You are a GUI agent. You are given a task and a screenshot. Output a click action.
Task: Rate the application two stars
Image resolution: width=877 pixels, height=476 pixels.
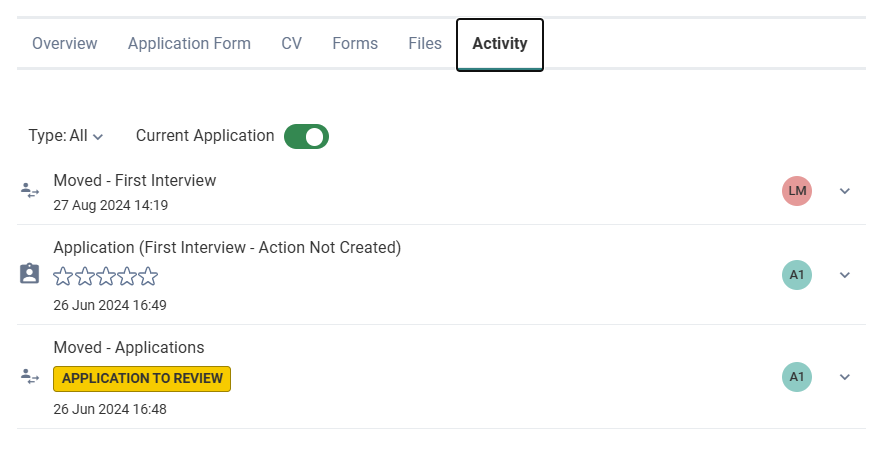click(x=84, y=276)
